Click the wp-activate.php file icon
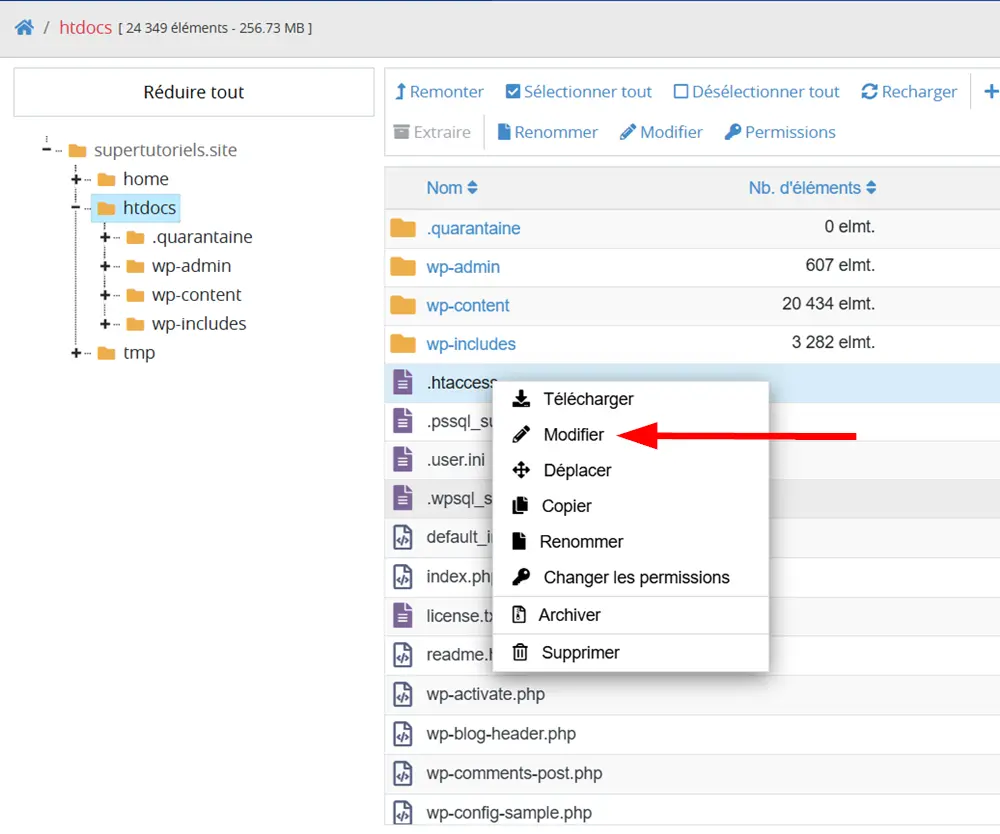 click(x=402, y=694)
